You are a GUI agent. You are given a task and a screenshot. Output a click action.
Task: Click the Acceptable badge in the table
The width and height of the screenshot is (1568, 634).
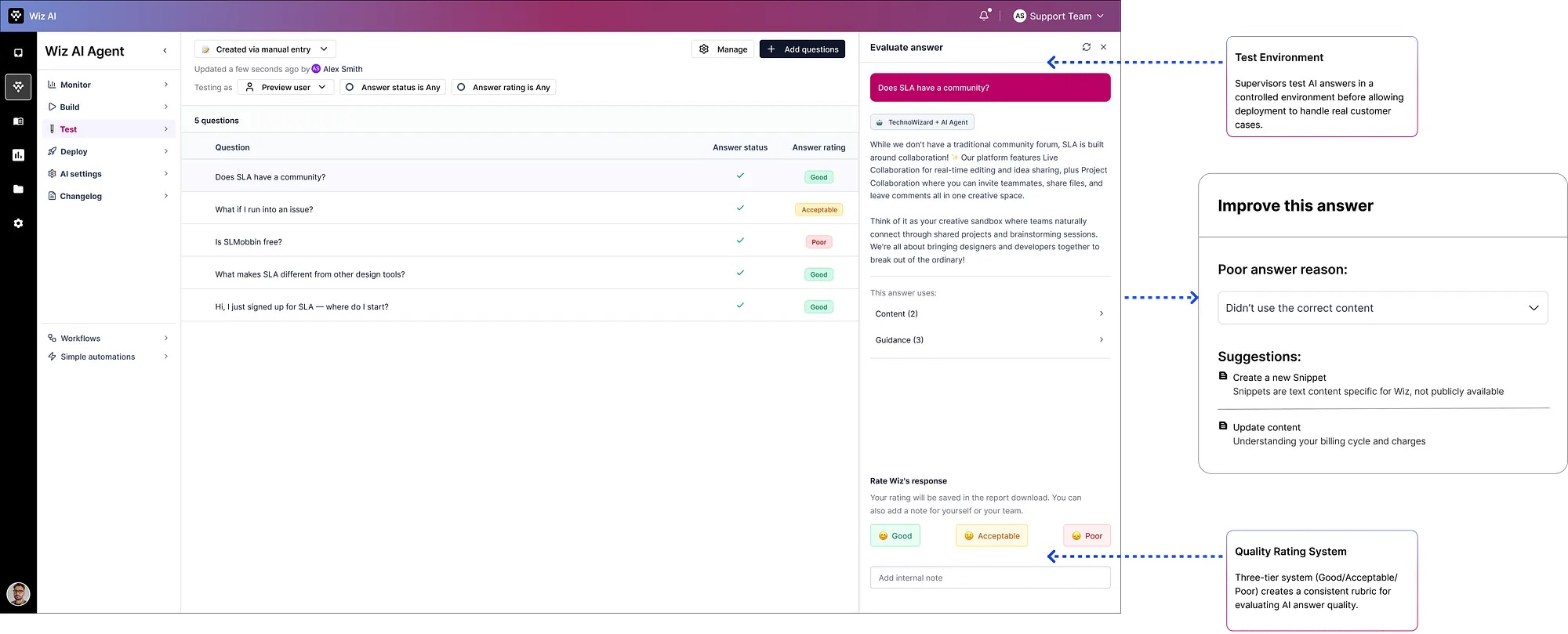pyautogui.click(x=819, y=209)
